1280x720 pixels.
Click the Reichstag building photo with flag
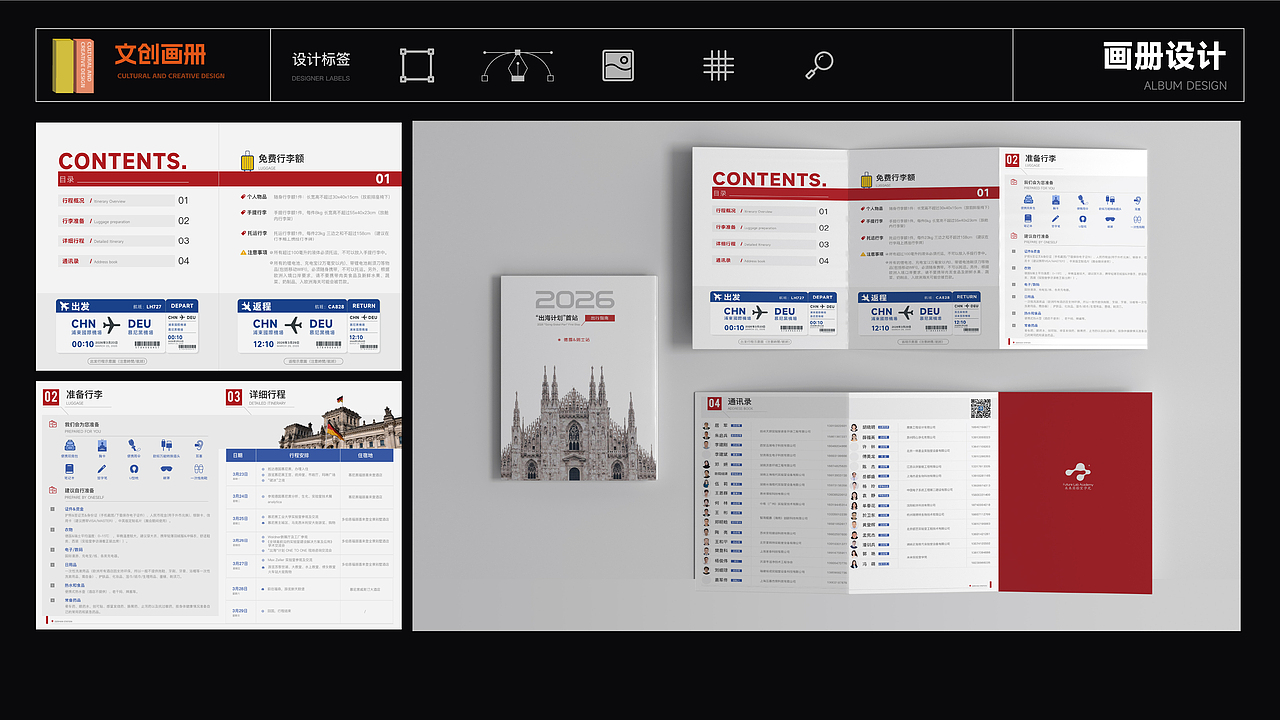340,421
